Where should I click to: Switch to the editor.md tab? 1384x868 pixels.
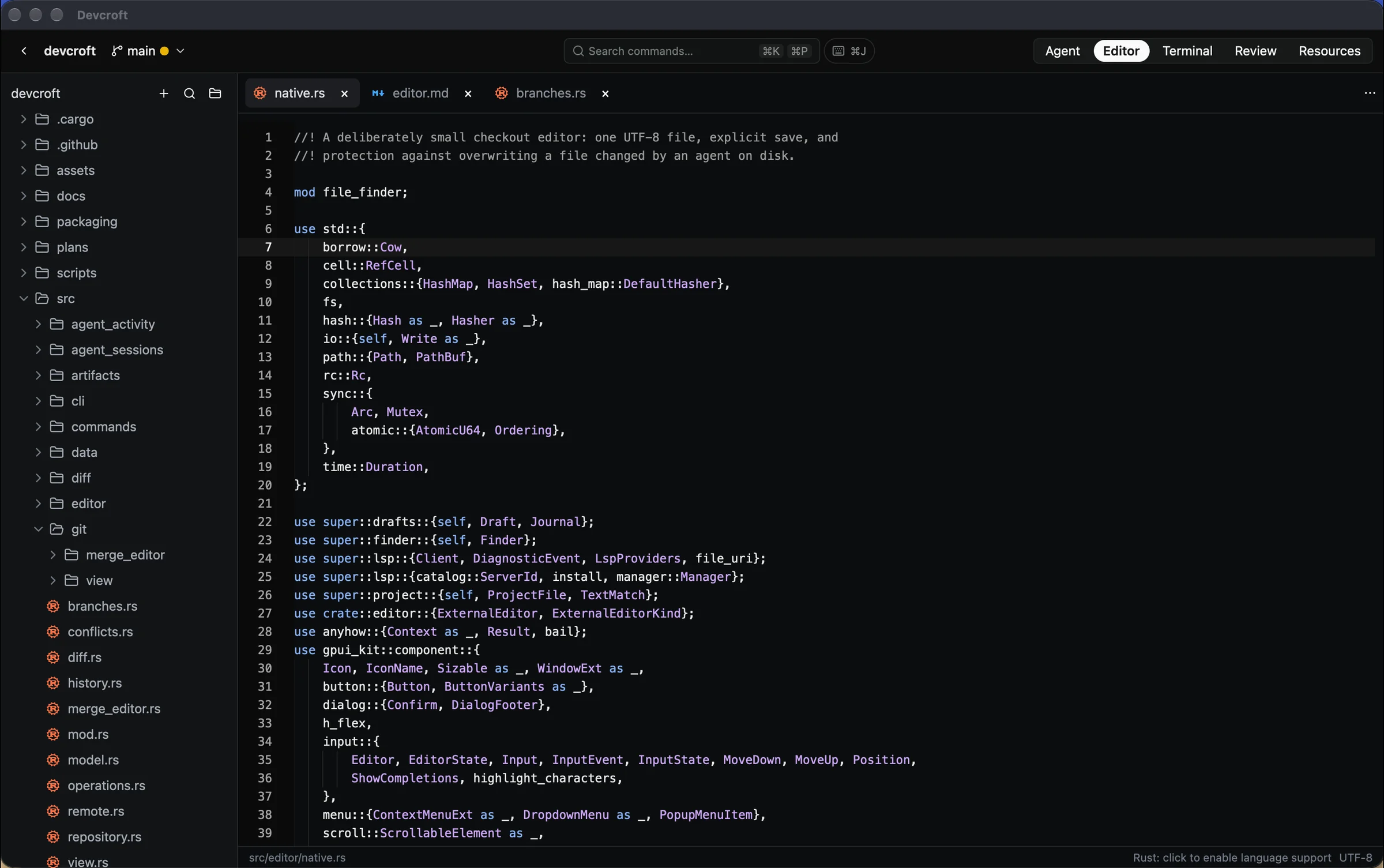pos(420,93)
